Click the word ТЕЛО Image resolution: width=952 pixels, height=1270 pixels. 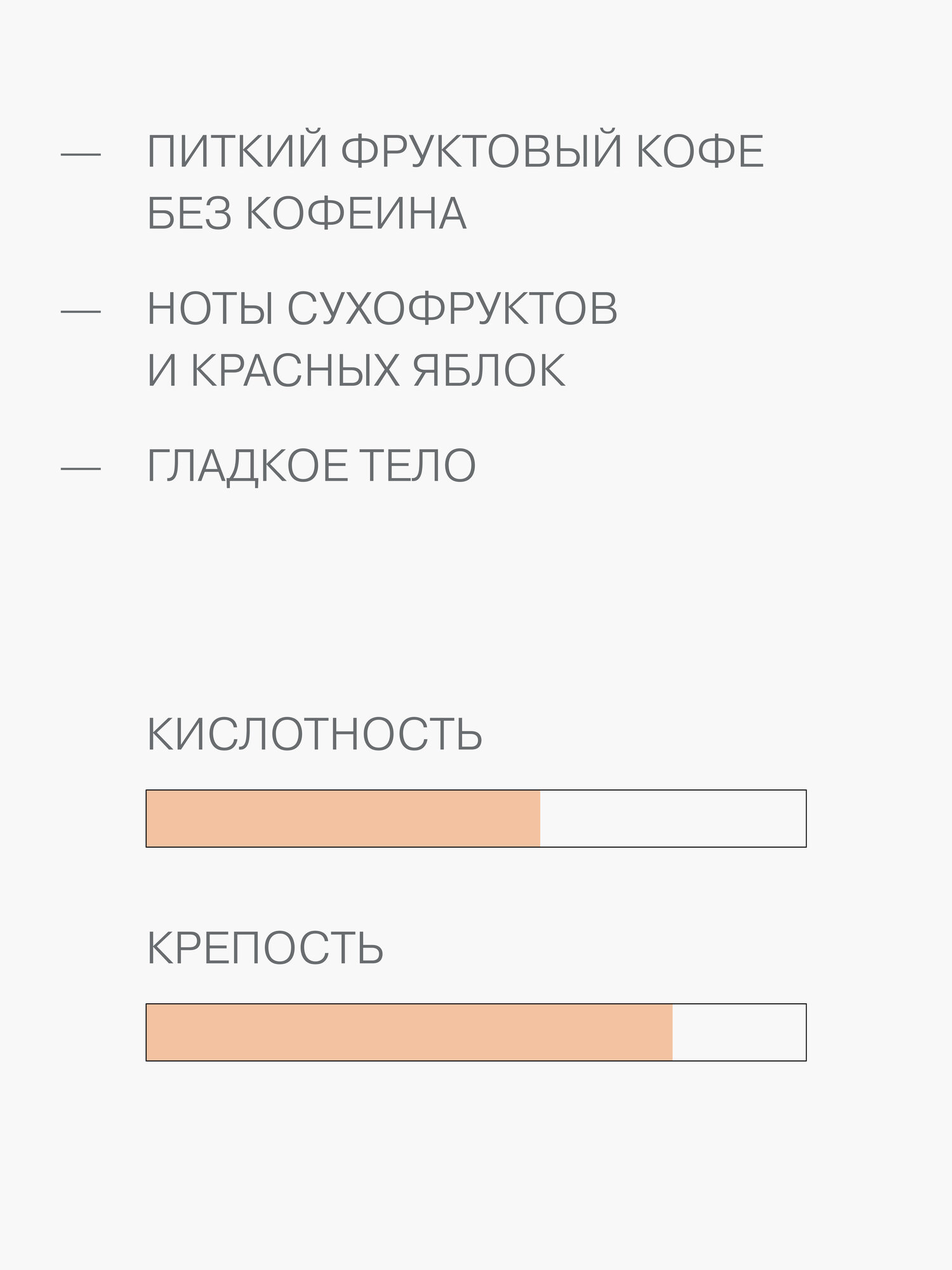(x=418, y=467)
